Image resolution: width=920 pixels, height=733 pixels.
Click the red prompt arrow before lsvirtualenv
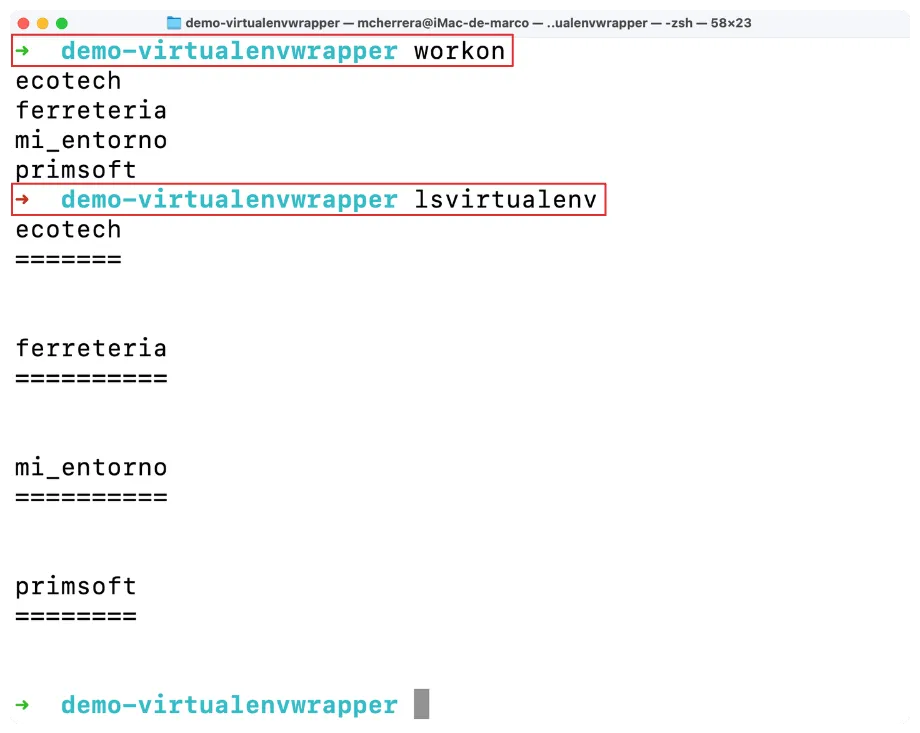[23, 200]
